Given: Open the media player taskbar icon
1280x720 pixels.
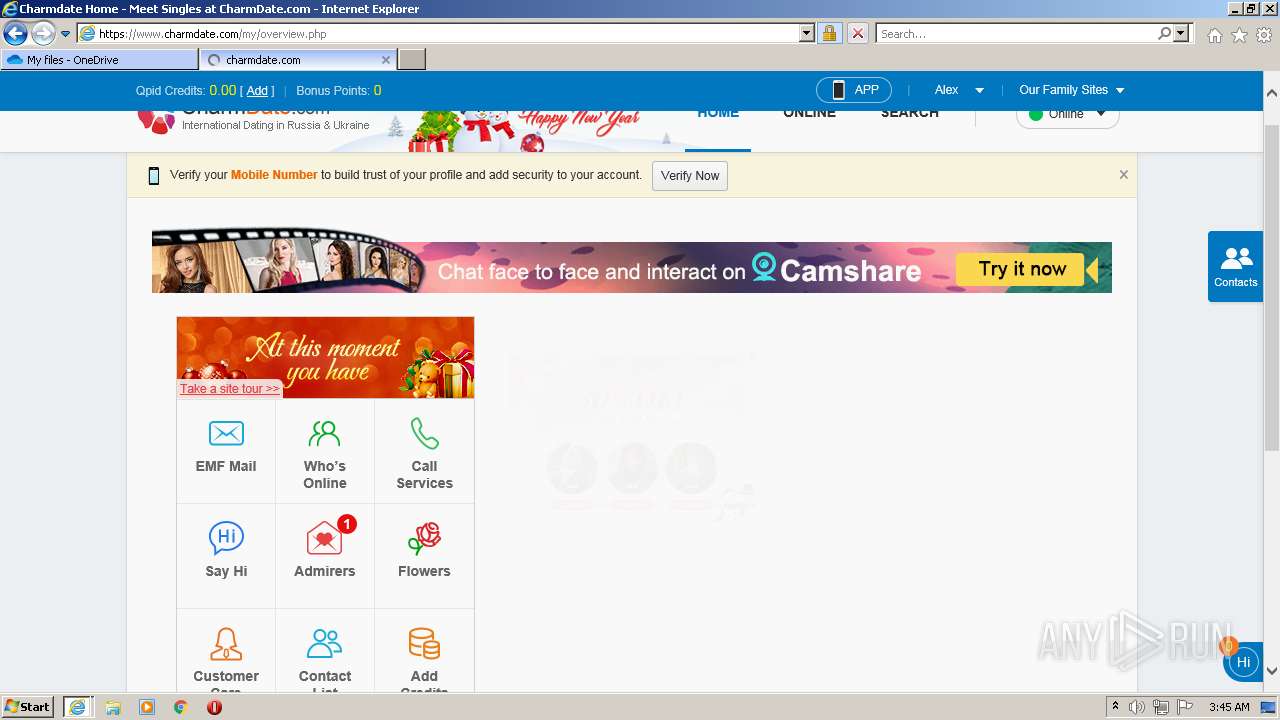Looking at the screenshot, I should 147,707.
